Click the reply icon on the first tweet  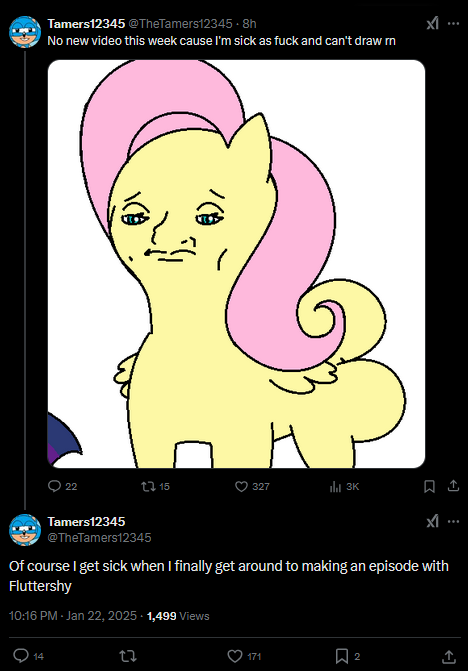click(54, 486)
